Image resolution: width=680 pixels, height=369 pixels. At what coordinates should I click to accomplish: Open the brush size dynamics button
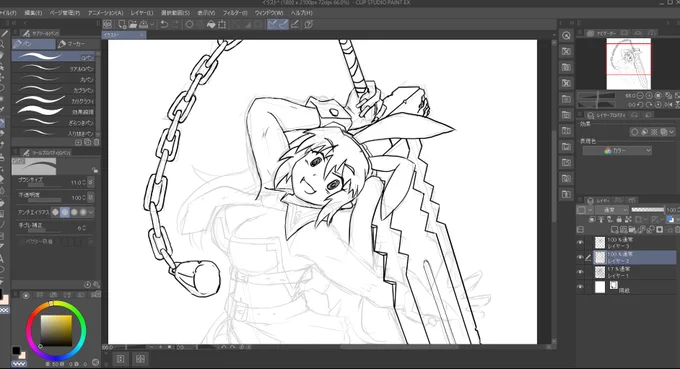[x=91, y=183]
